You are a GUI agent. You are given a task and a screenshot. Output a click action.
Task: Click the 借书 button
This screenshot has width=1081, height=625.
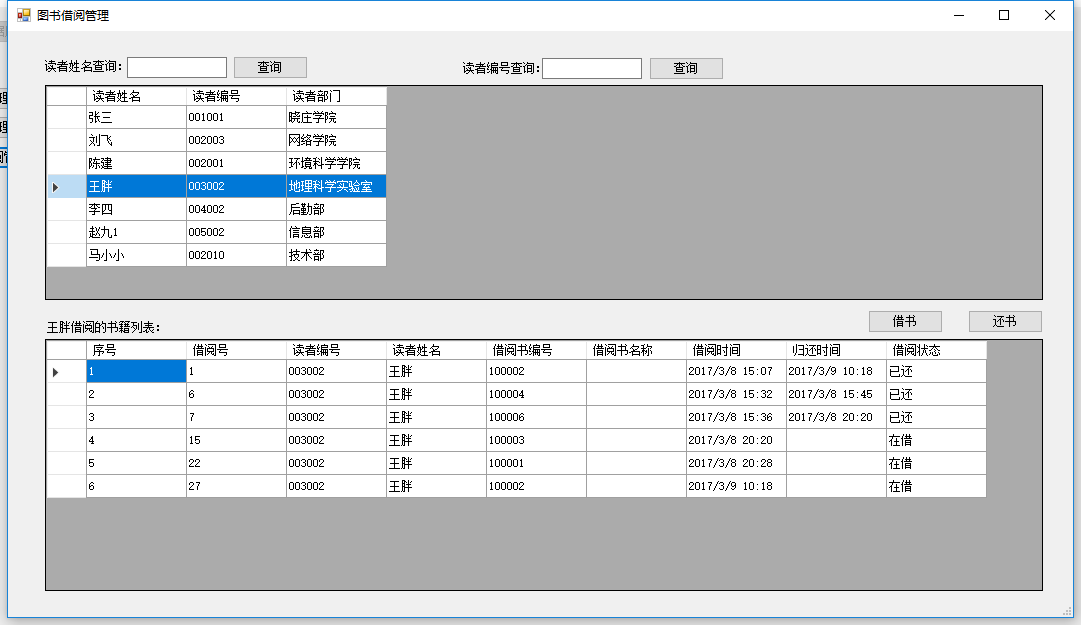tap(905, 321)
